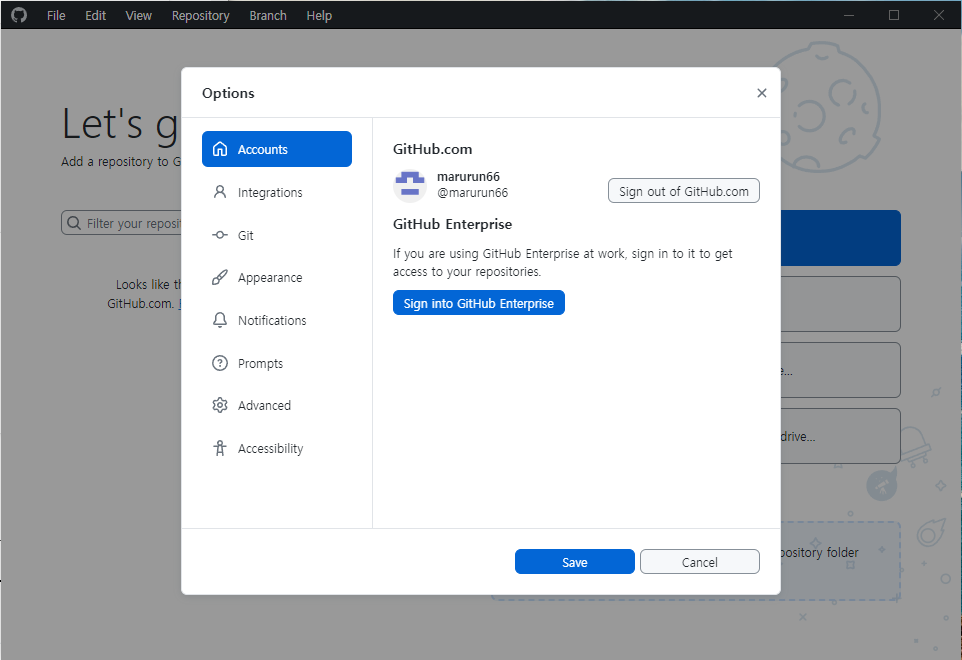Click the GitHub logo in the title bar

[x=19, y=15]
